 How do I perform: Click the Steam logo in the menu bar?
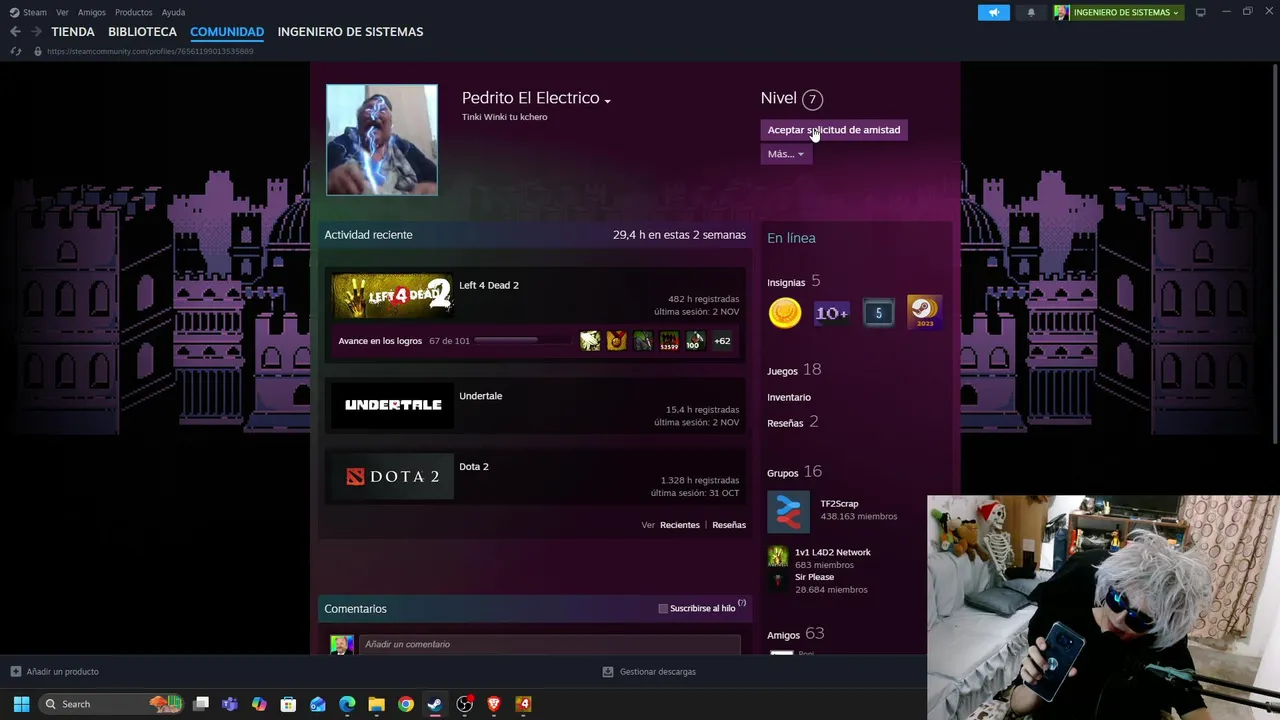(x=14, y=12)
